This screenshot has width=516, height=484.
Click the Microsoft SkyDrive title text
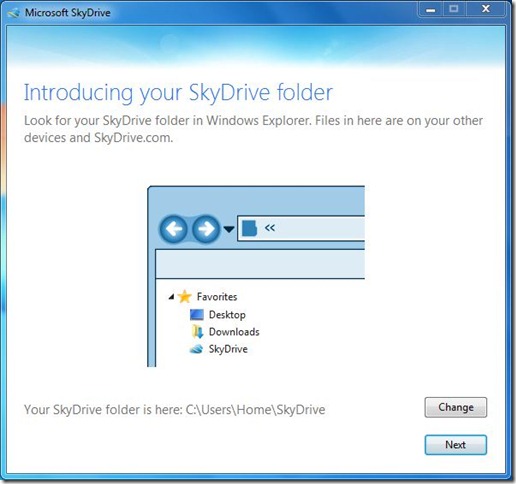point(68,13)
